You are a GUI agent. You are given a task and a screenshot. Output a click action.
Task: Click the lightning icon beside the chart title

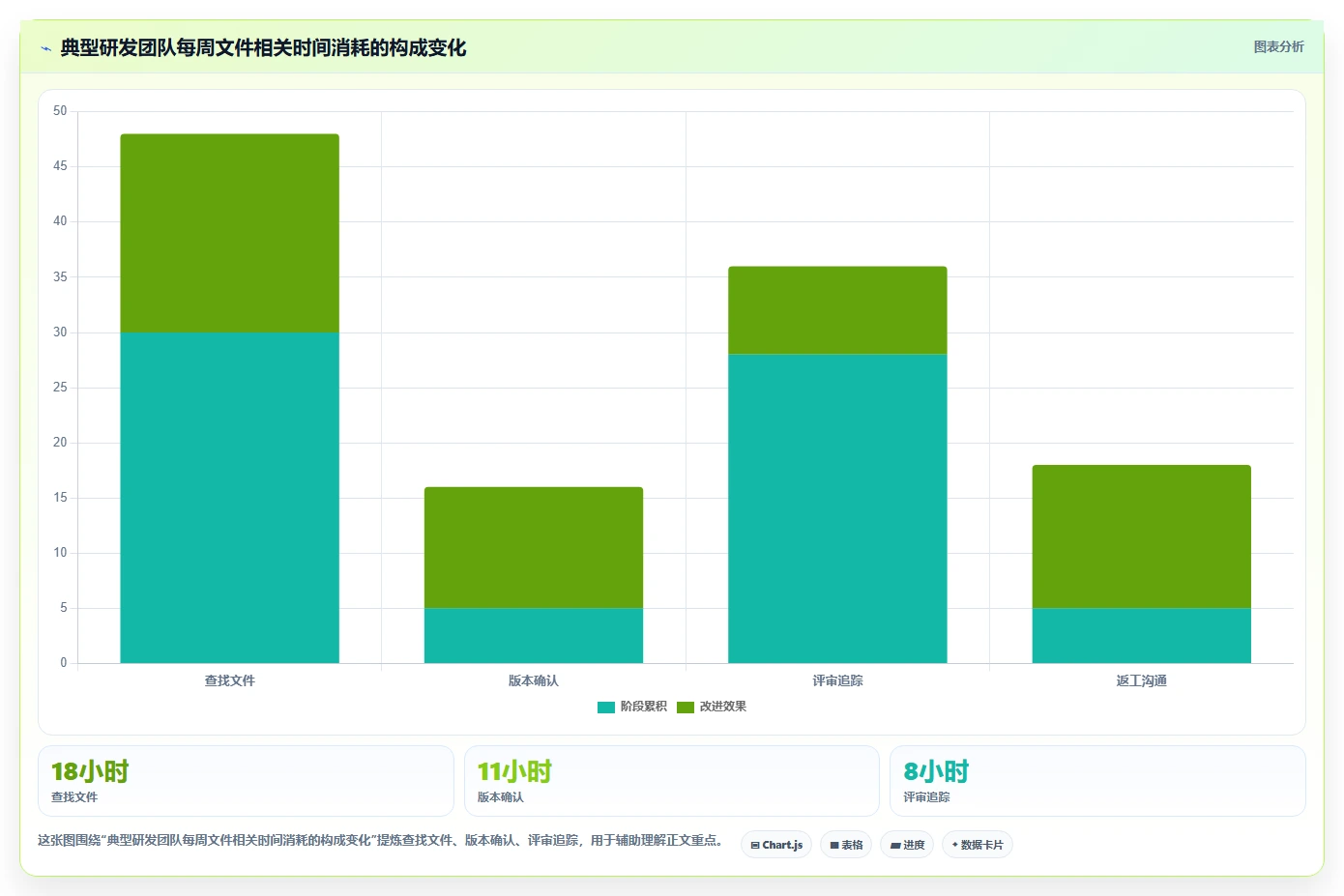[x=45, y=48]
